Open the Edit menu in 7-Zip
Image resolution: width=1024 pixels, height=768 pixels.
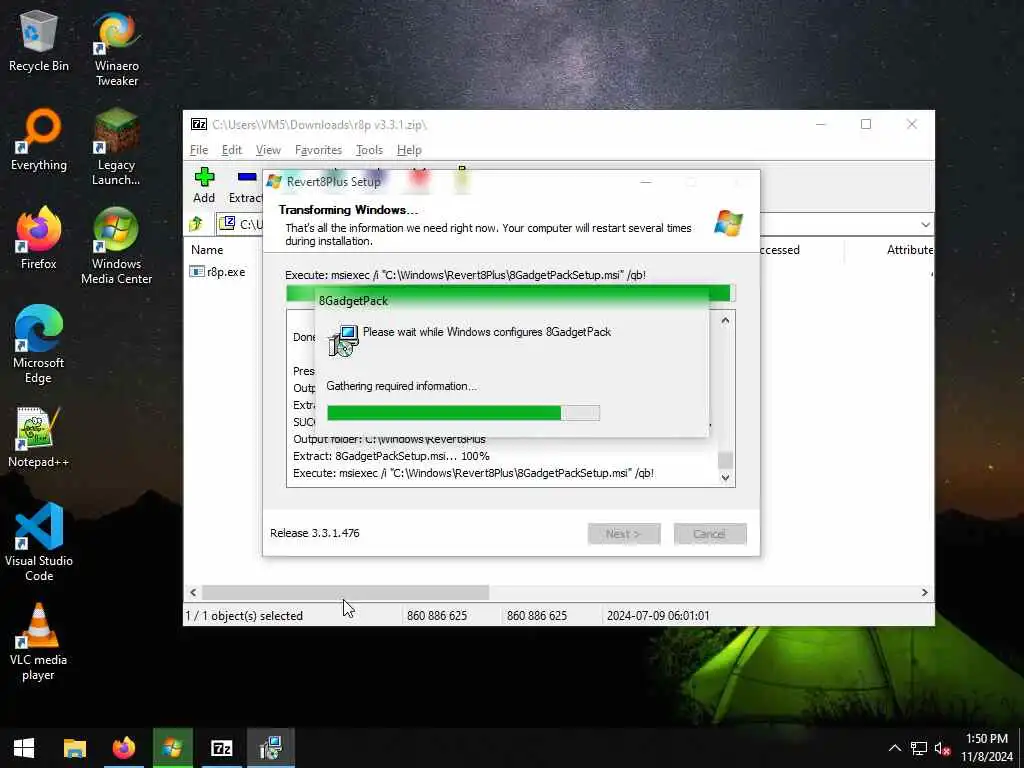point(231,150)
